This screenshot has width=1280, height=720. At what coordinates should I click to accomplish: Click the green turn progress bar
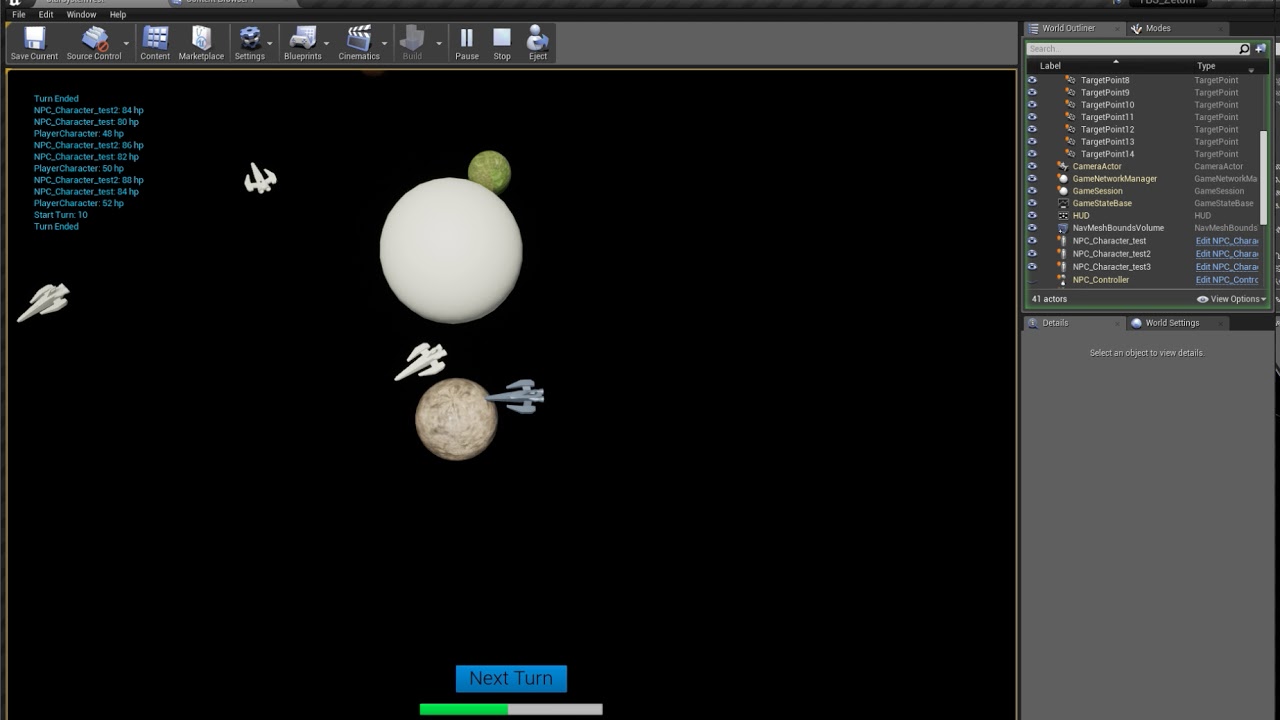[511, 709]
